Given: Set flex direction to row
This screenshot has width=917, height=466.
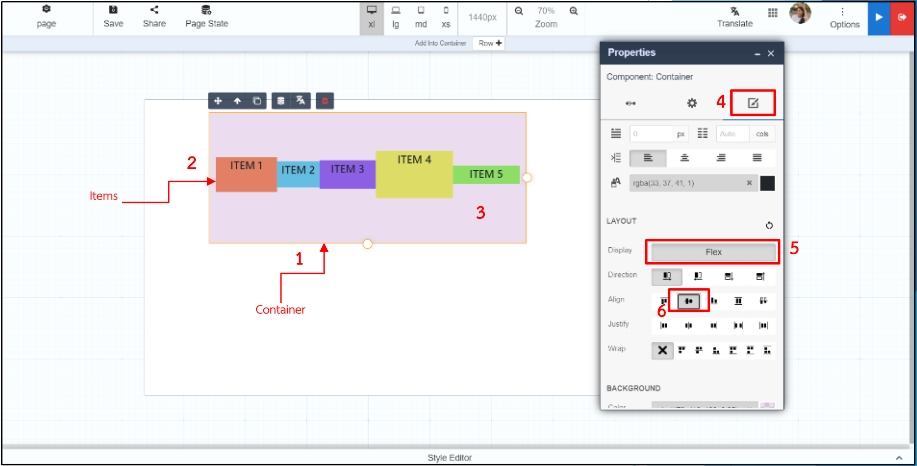Looking at the screenshot, I should click(667, 277).
